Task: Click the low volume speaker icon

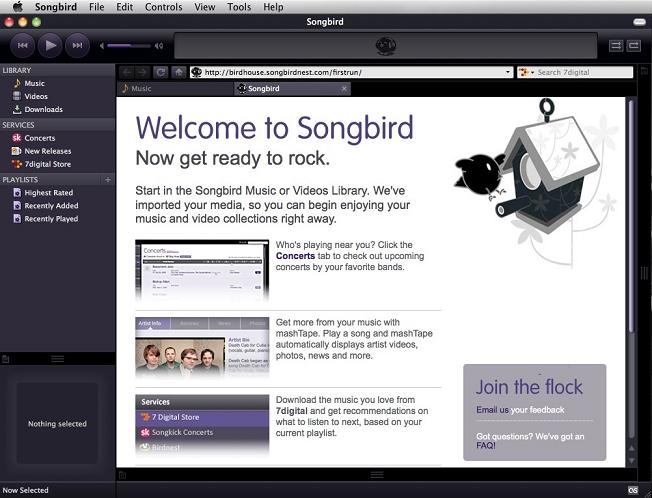Action: (102, 46)
